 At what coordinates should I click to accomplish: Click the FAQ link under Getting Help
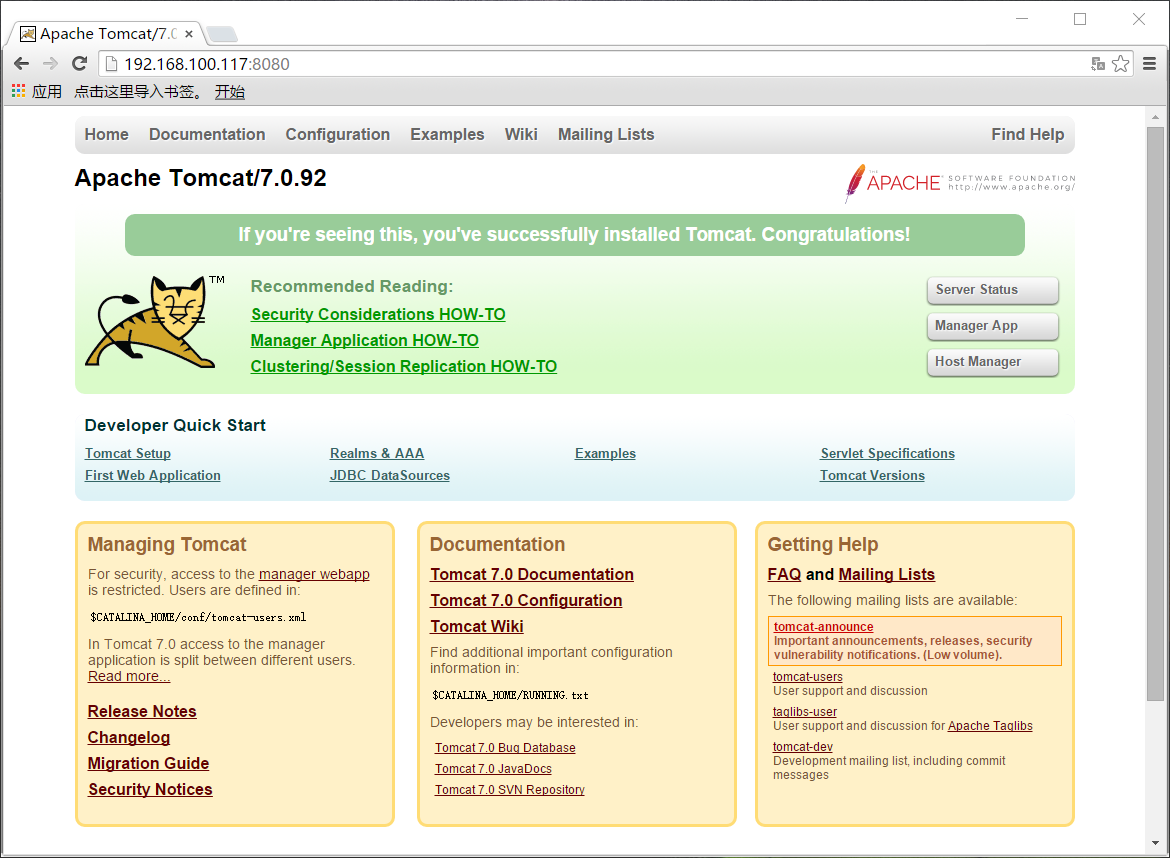pos(784,574)
